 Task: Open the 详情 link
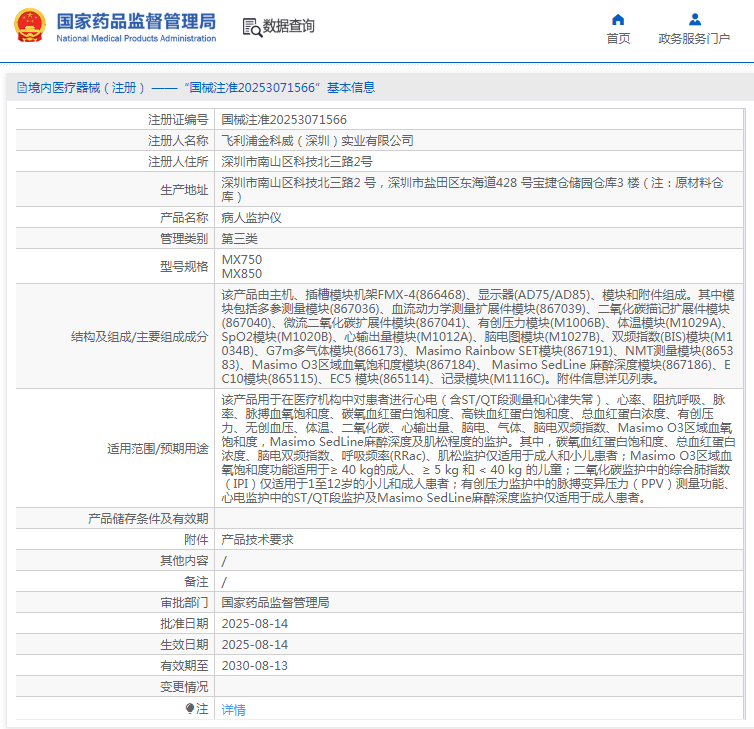(233, 709)
